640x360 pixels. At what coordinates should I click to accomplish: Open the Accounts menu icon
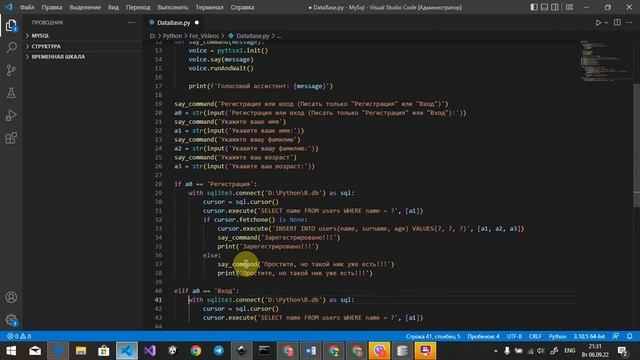pos(11,297)
